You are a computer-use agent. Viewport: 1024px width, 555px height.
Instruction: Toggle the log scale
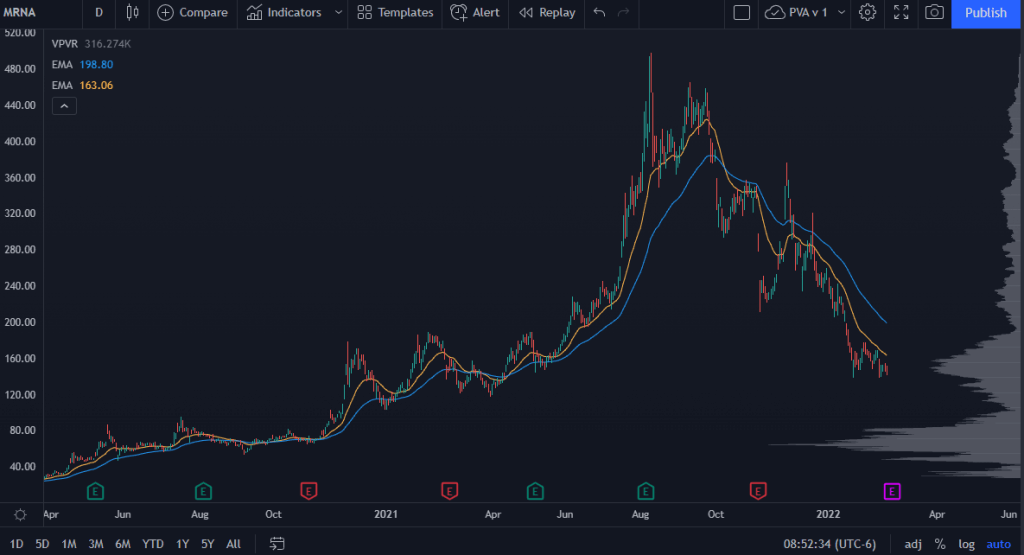967,544
